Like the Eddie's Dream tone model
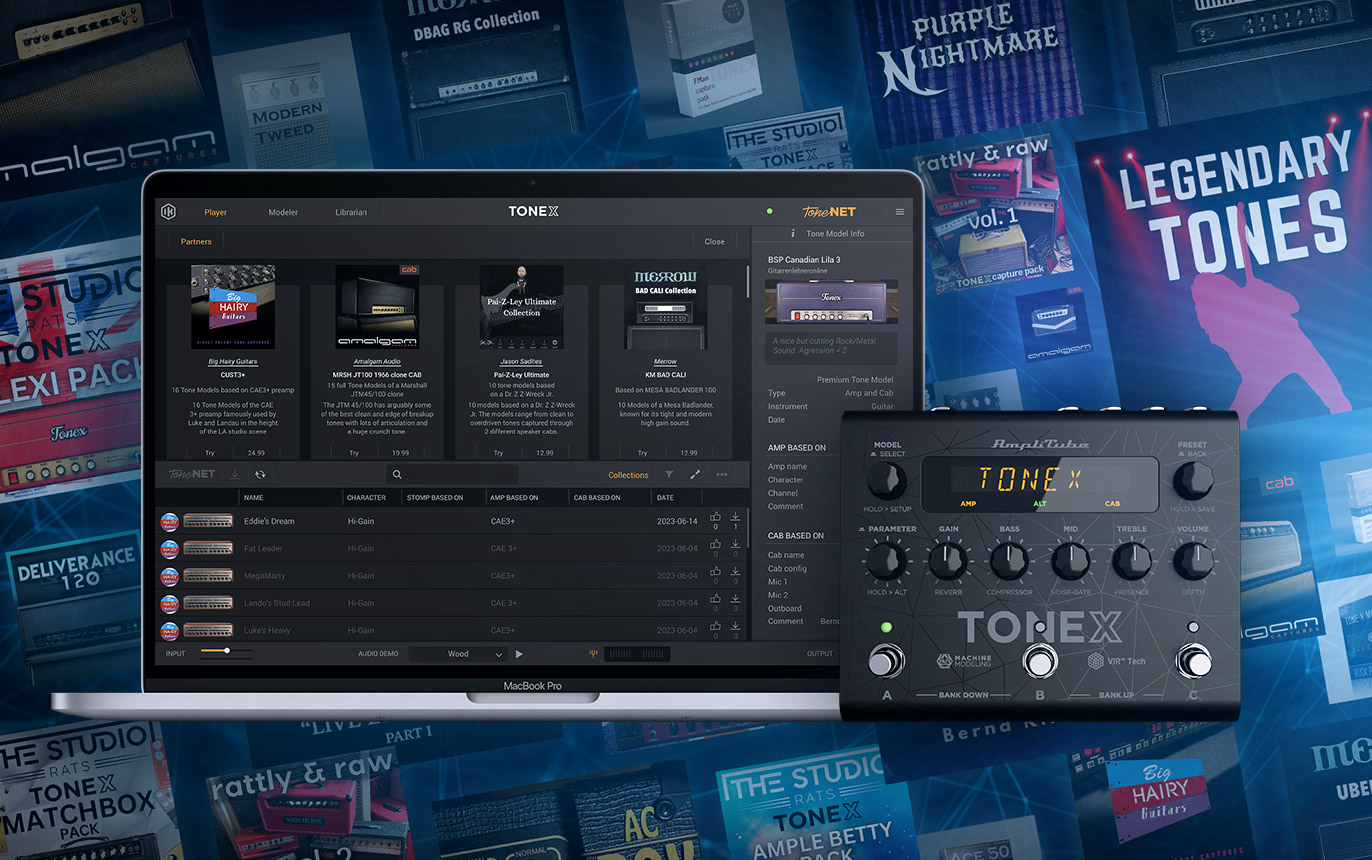This screenshot has height=860, width=1372. [x=715, y=517]
